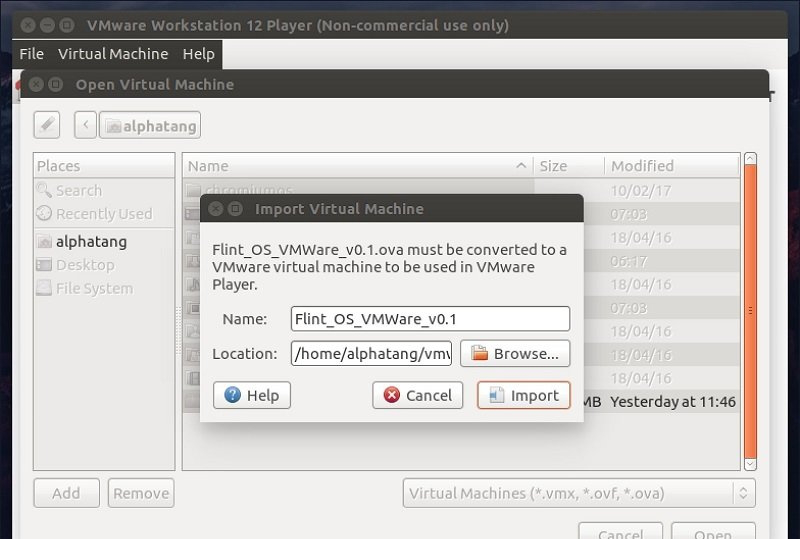Select Recently Used in Places
This screenshot has height=560, width=800.
pos(104,214)
